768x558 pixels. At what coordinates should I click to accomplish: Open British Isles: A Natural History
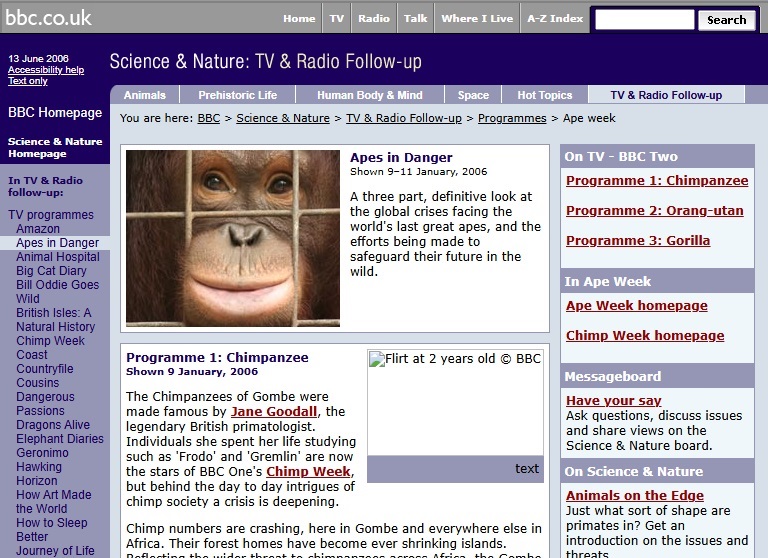point(55,319)
